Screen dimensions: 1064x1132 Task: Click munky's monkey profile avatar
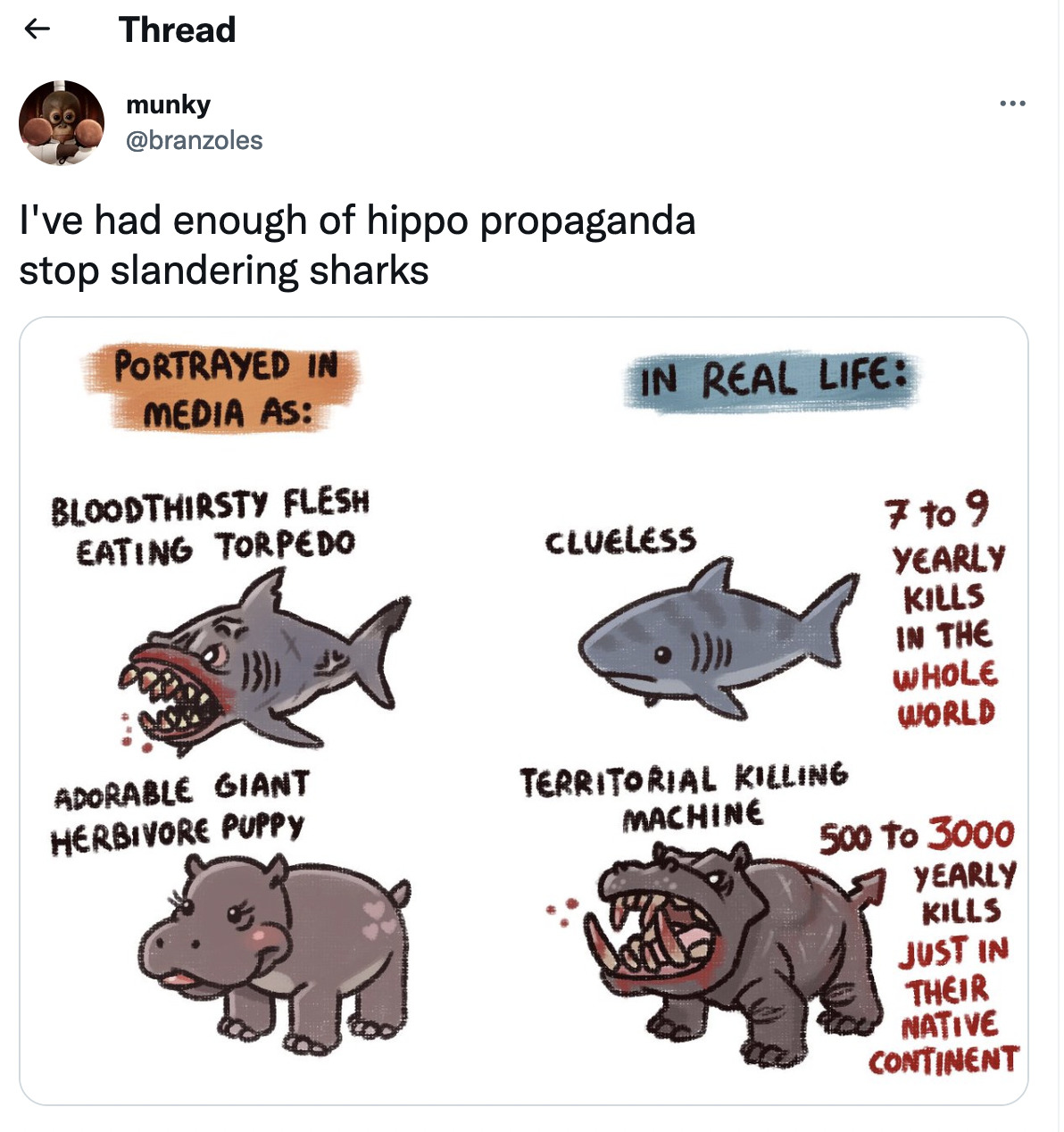tap(62, 122)
